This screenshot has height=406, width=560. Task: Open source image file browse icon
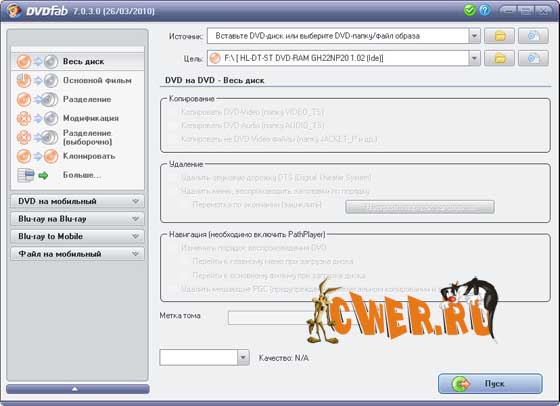[x=533, y=36]
